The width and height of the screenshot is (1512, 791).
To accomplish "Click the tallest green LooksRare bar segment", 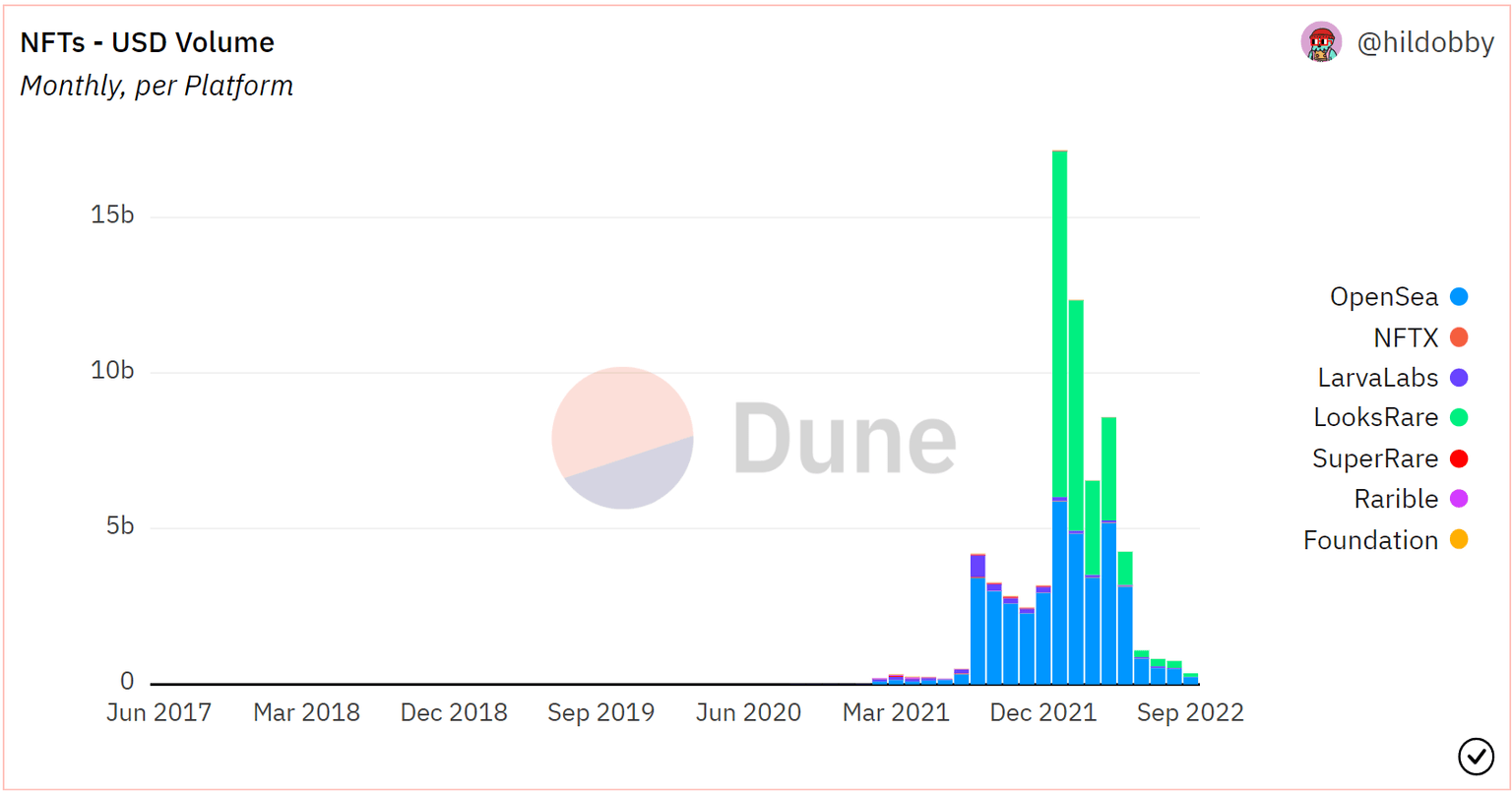I will coord(1060,324).
